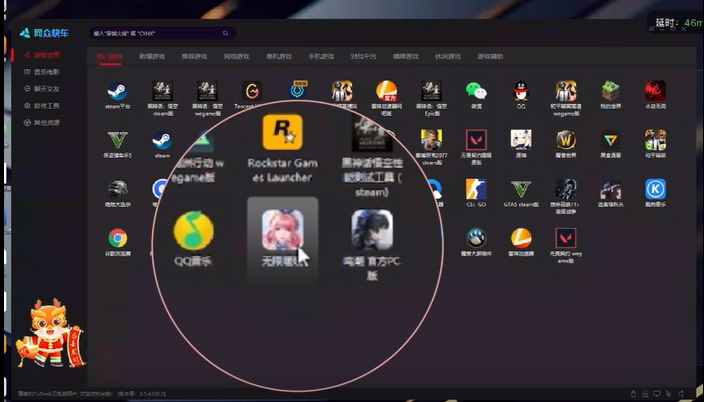The image size is (704, 402).
Task: Launch 逃离塔科夫 game icon
Action: pyautogui.click(x=611, y=189)
